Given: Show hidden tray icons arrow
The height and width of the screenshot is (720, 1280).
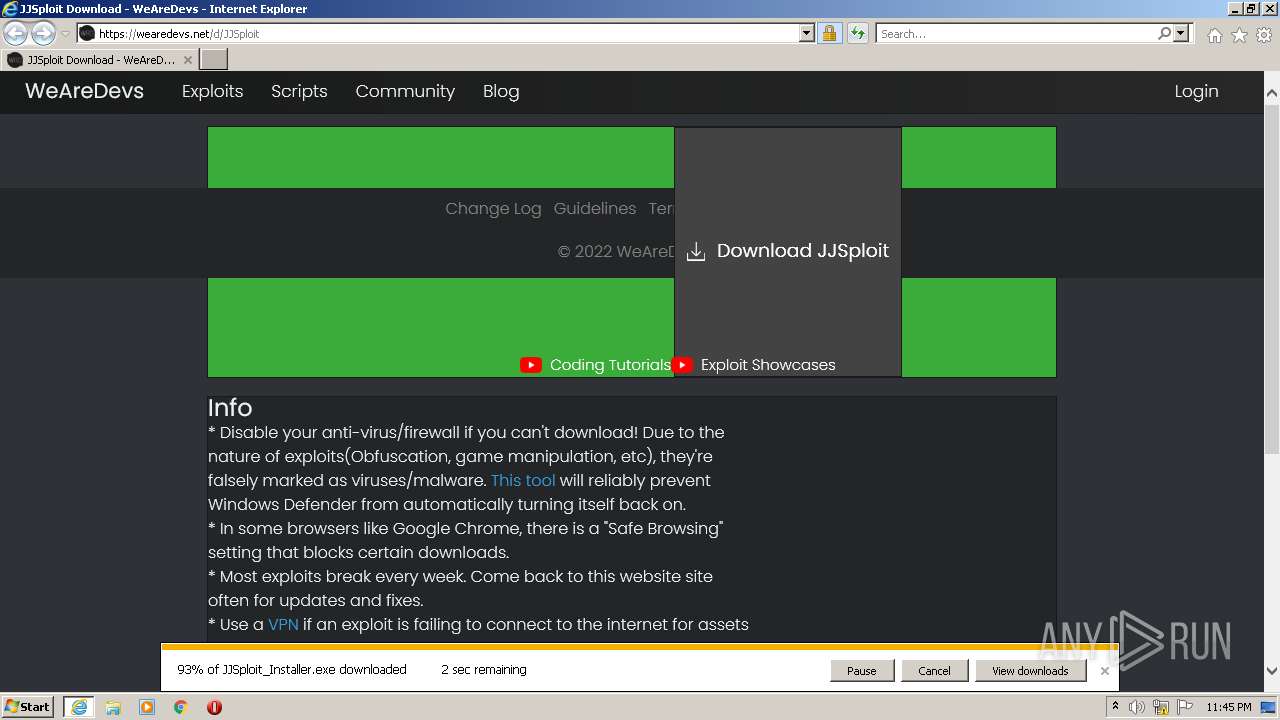Looking at the screenshot, I should [1116, 707].
